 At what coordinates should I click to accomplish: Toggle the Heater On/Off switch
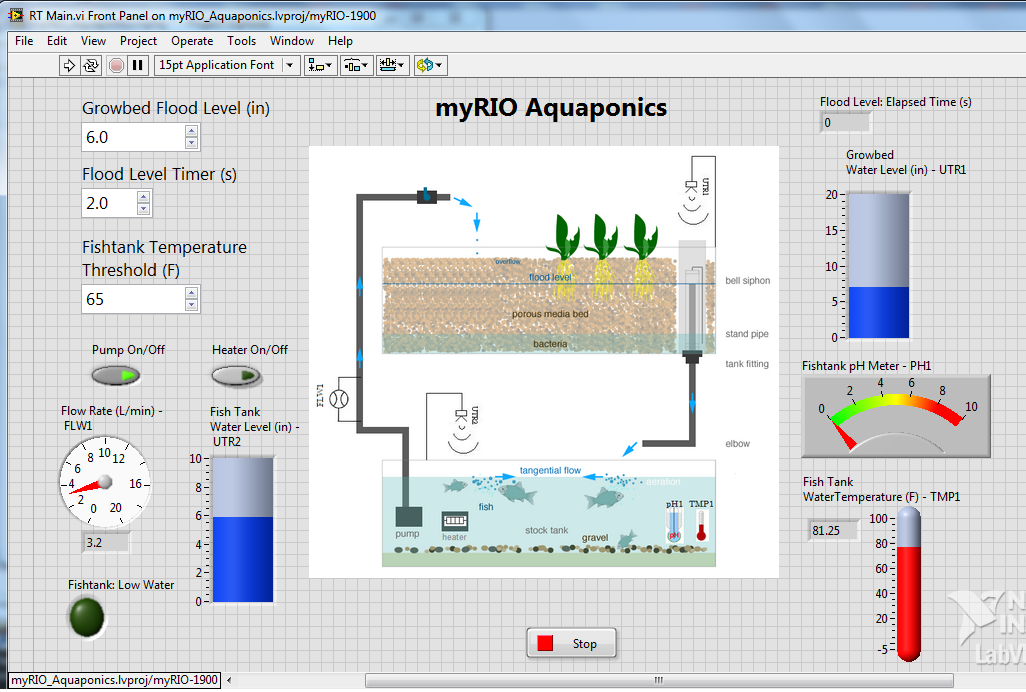[x=236, y=376]
